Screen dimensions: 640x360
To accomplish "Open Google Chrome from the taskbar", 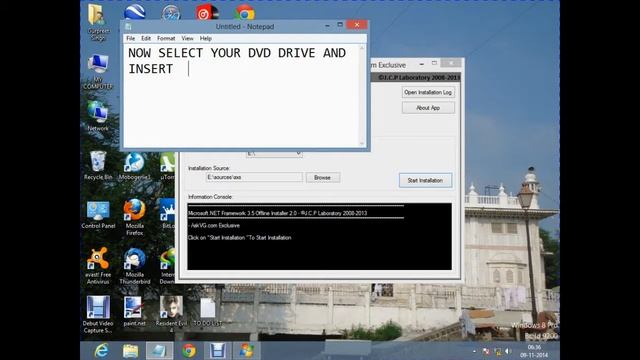I will coord(189,351).
